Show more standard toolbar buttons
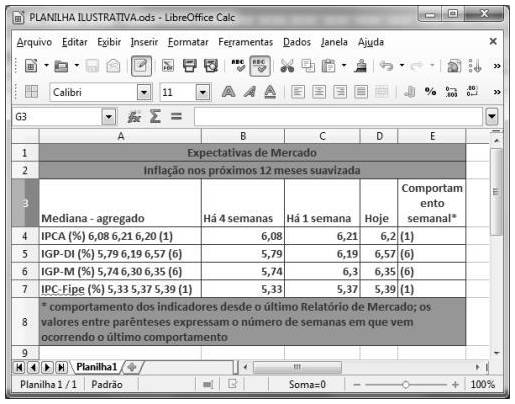 click(497, 66)
